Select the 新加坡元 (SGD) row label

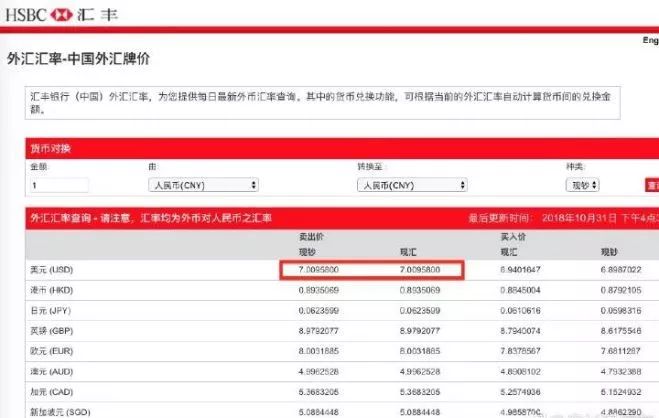pos(61,412)
